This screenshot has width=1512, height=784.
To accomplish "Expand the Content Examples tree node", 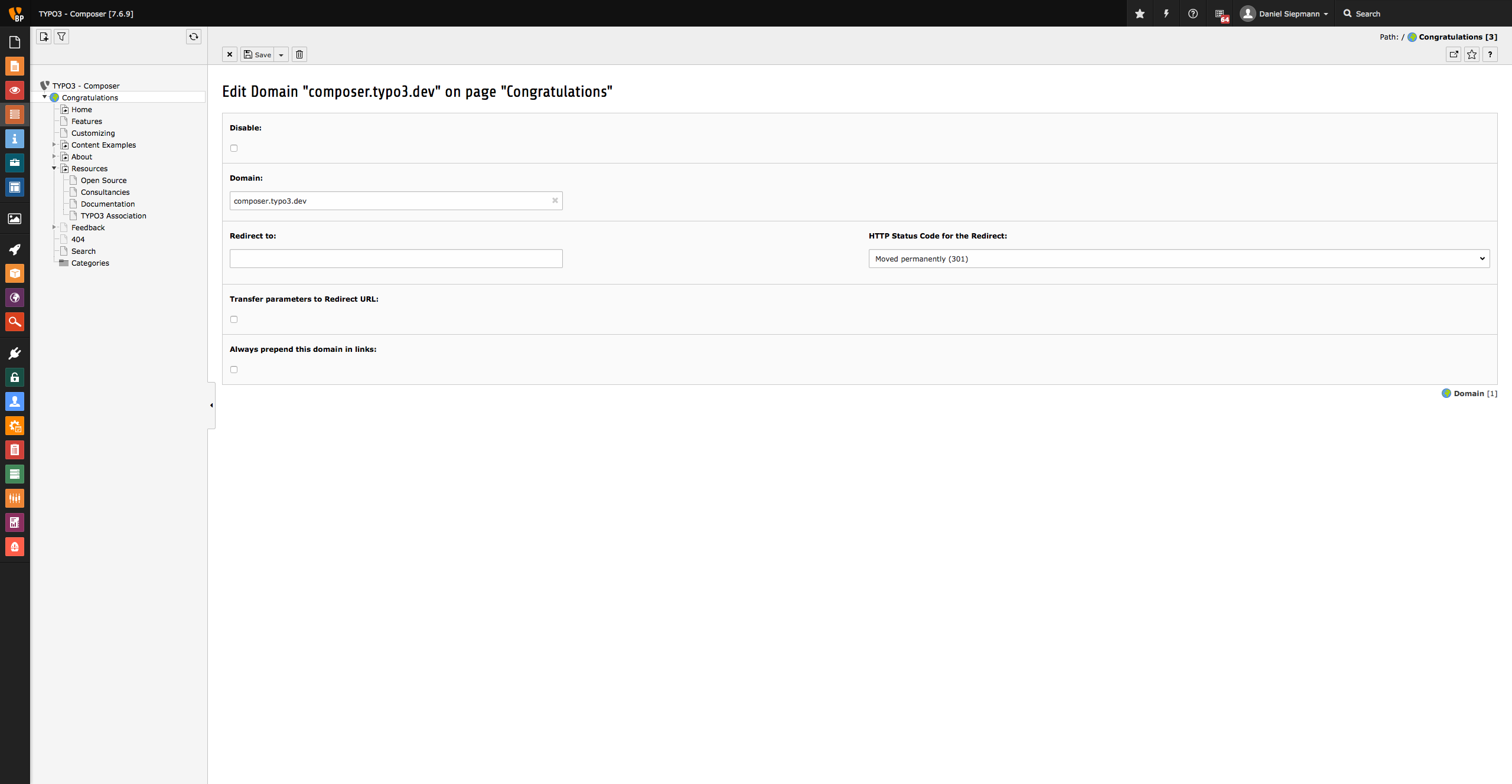I will coord(54,145).
